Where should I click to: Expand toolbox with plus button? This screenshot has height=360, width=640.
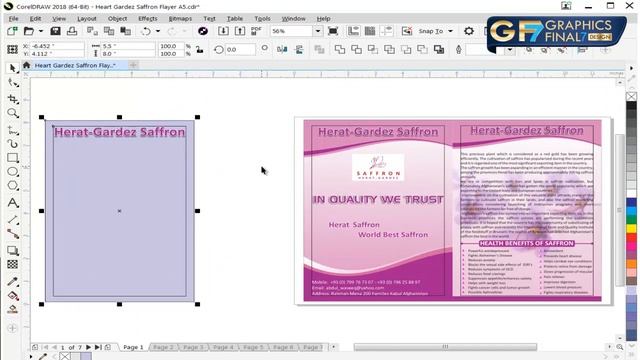point(12,328)
